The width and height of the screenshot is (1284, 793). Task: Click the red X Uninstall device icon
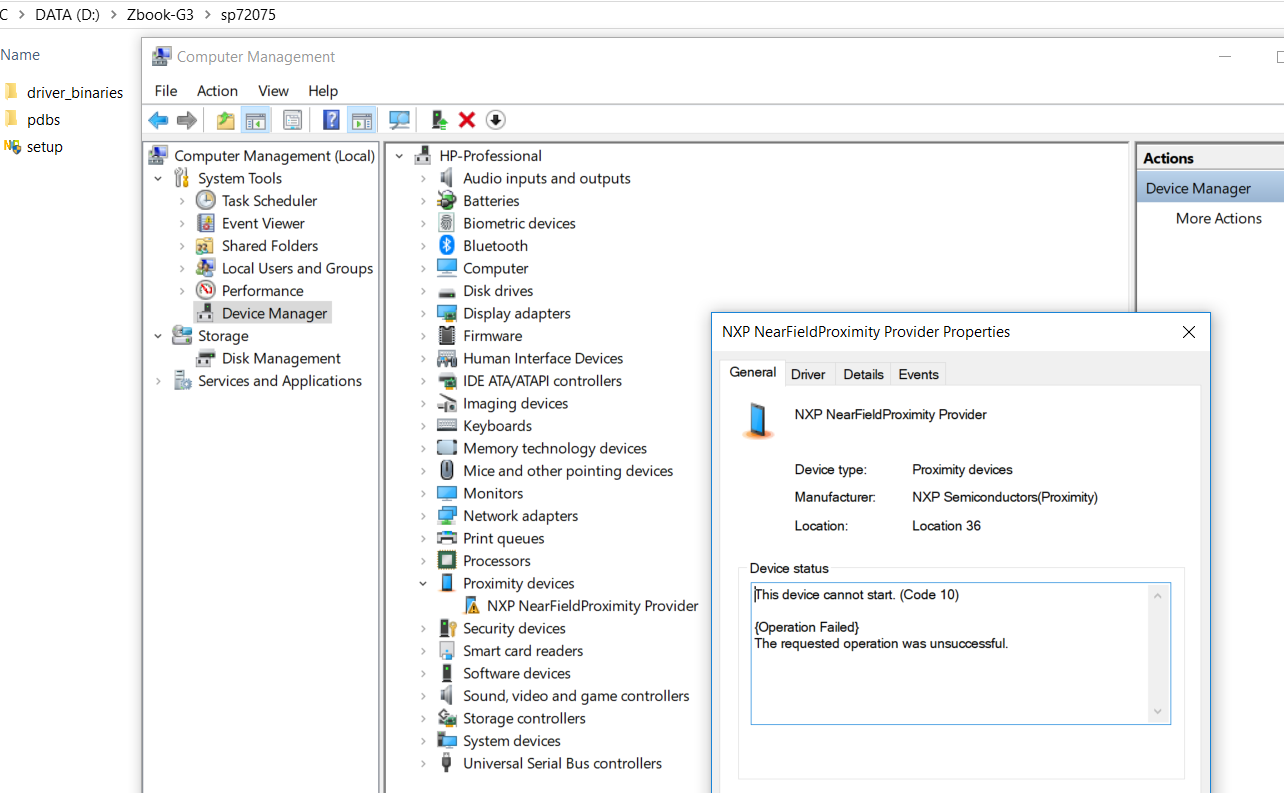[x=467, y=120]
